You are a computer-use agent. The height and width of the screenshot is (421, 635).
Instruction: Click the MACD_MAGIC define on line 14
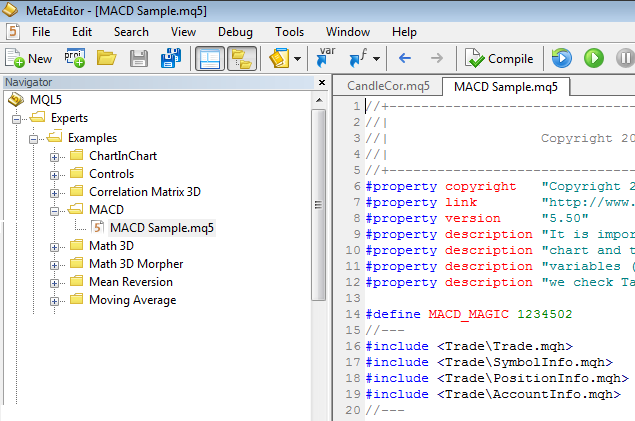click(x=468, y=314)
